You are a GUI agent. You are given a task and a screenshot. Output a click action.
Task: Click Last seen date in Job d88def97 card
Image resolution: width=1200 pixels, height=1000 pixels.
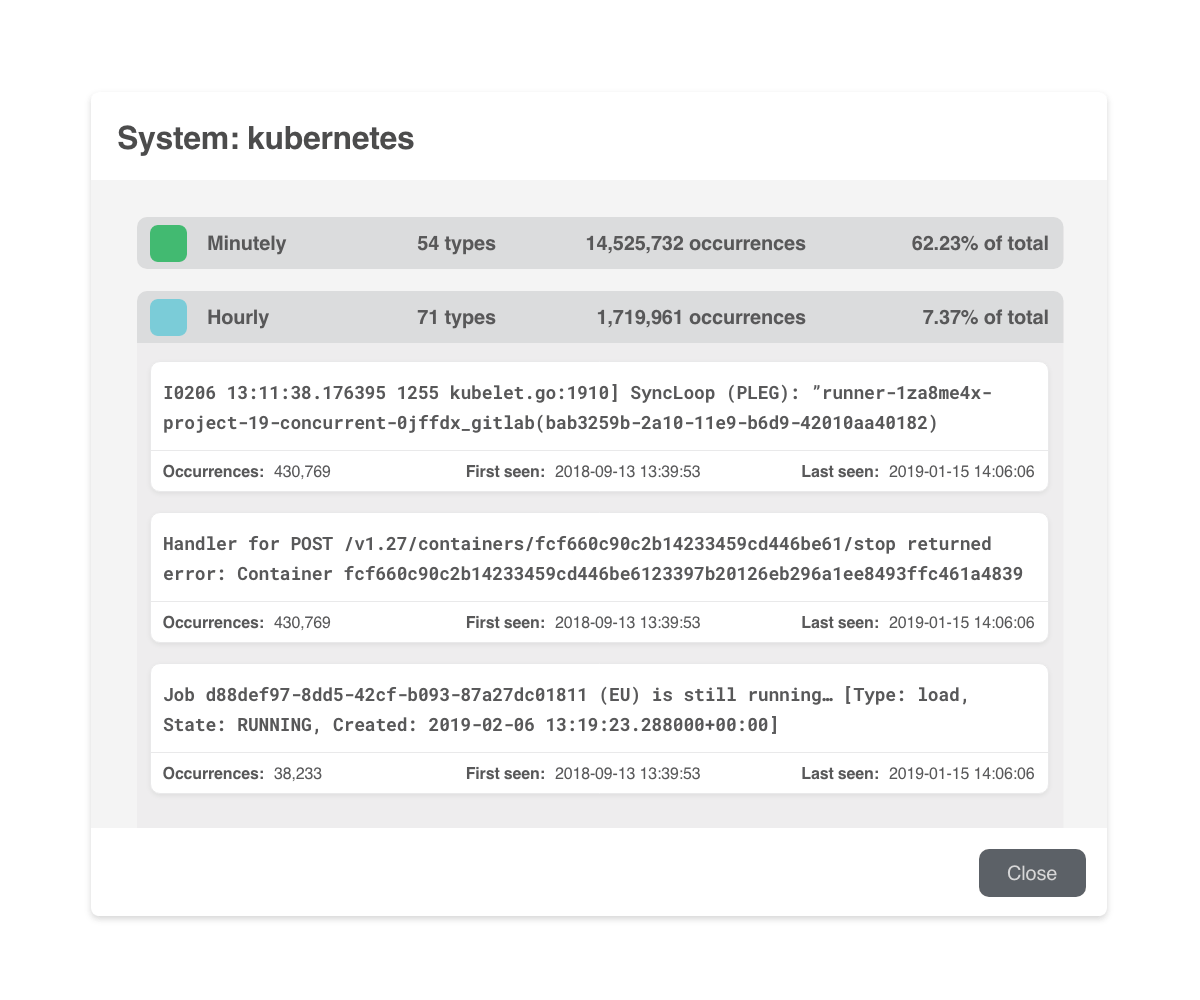961,773
